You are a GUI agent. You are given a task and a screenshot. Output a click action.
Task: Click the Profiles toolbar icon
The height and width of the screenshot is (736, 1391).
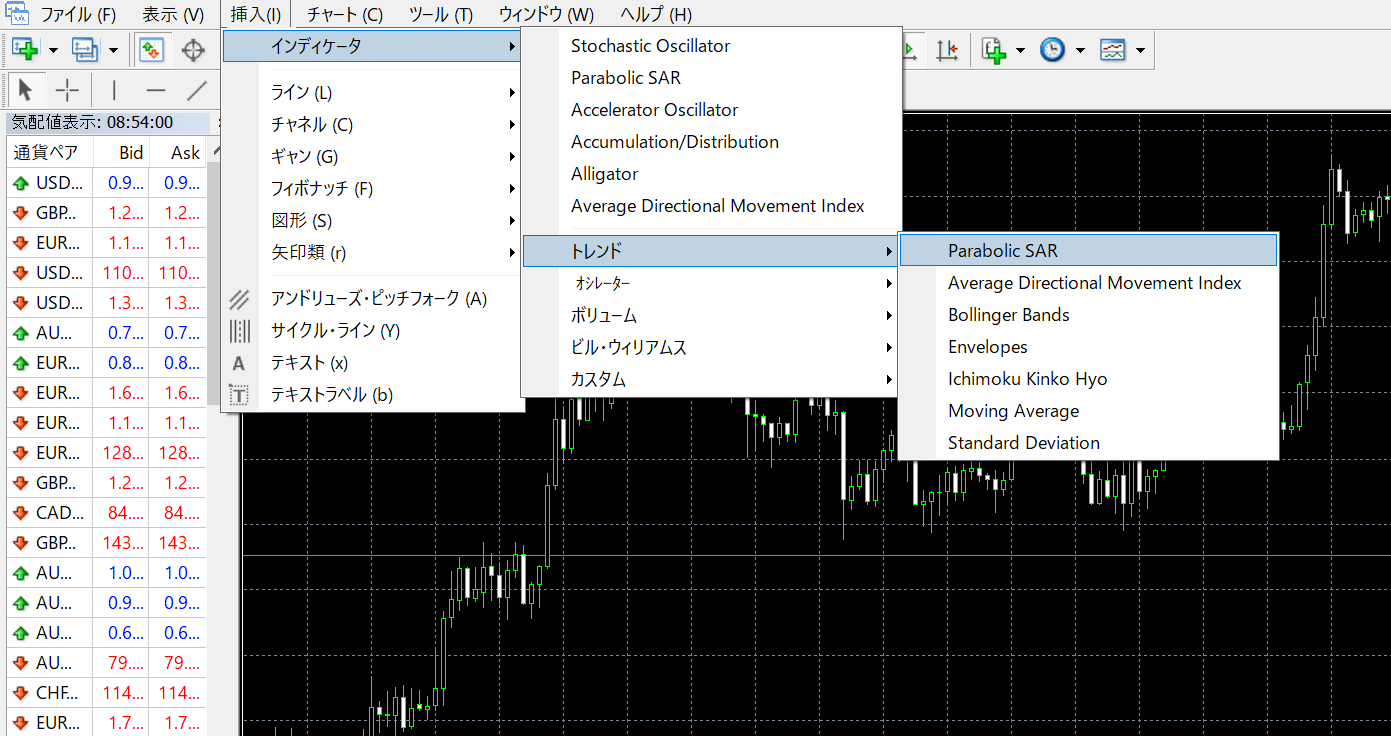[85, 50]
